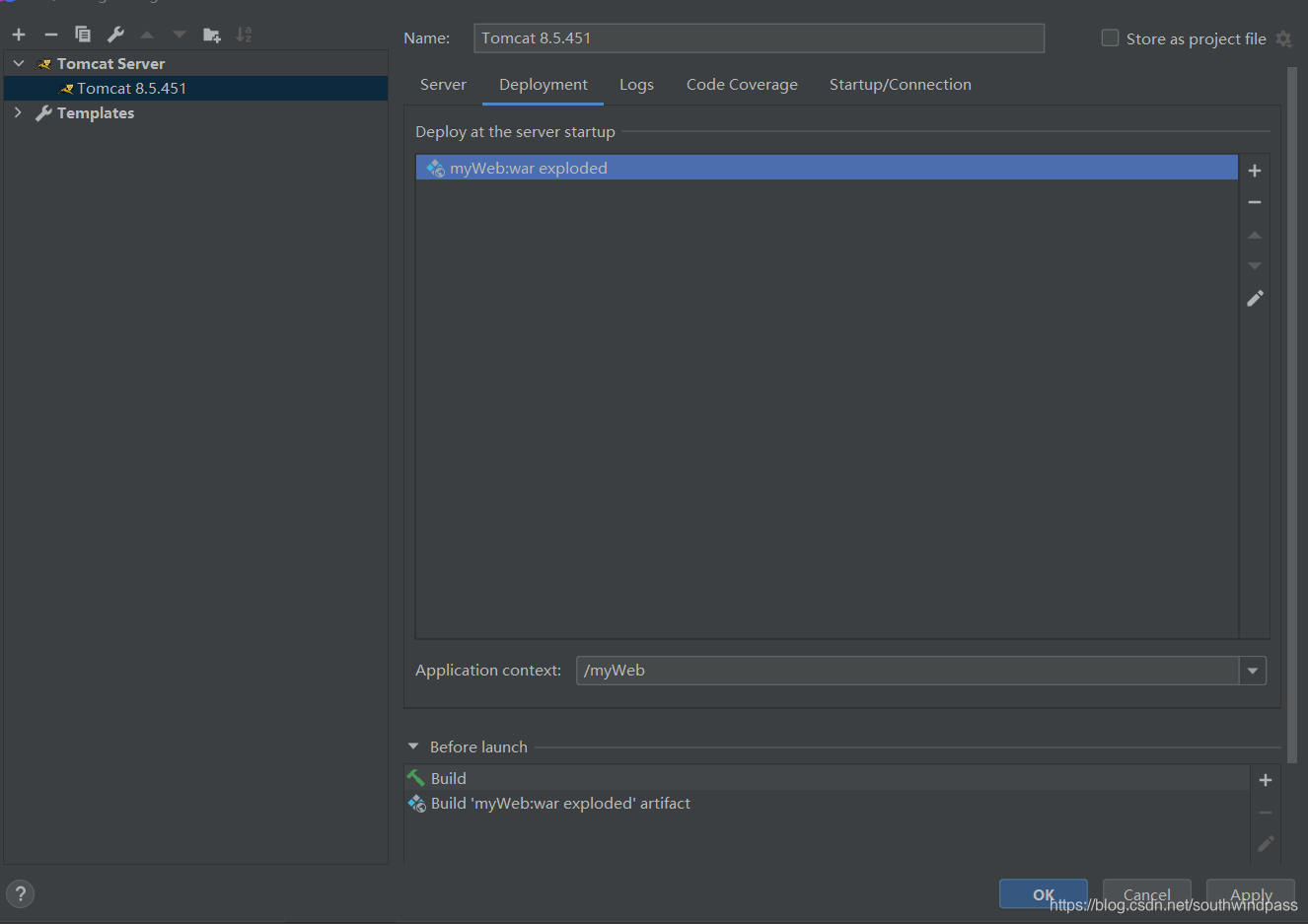Switch to the Server tab
The height and width of the screenshot is (924, 1308).
(x=443, y=85)
